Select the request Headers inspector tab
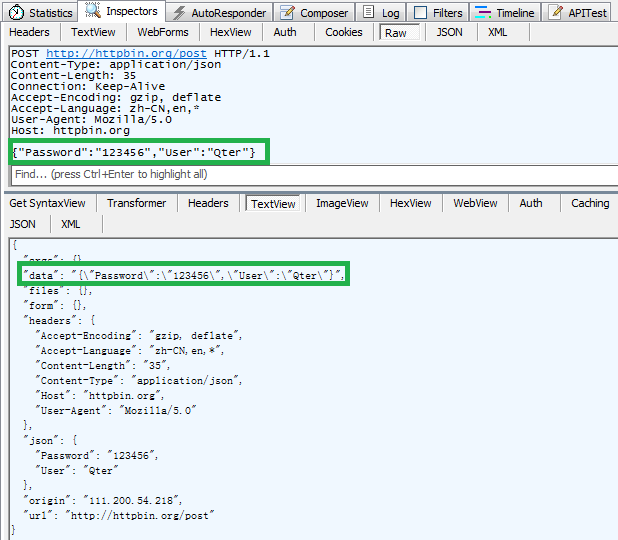This screenshot has height=540, width=618. [30, 32]
